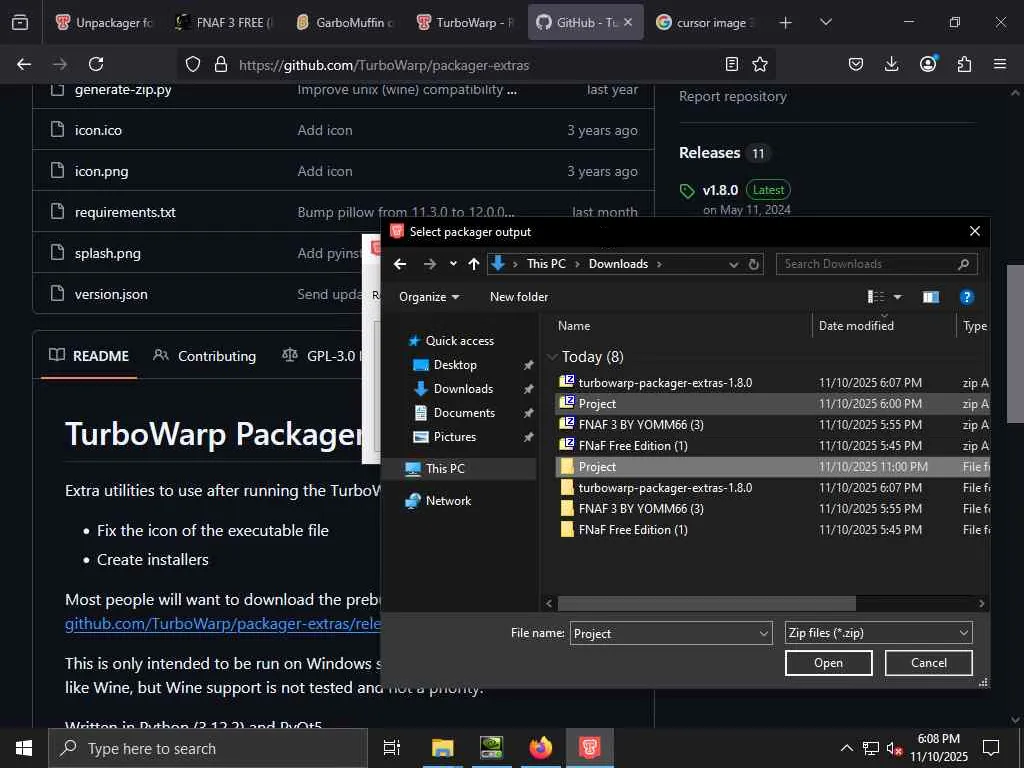Open File Explorer from taskbar
Viewport: 1024px width, 768px height.
[x=442, y=748]
